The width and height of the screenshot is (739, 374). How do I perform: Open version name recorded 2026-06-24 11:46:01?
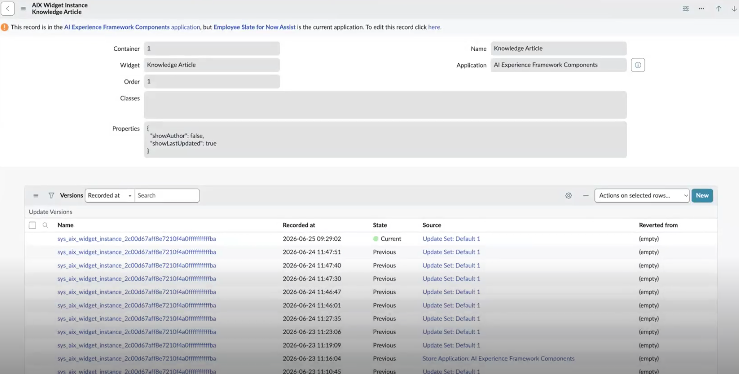(137, 305)
